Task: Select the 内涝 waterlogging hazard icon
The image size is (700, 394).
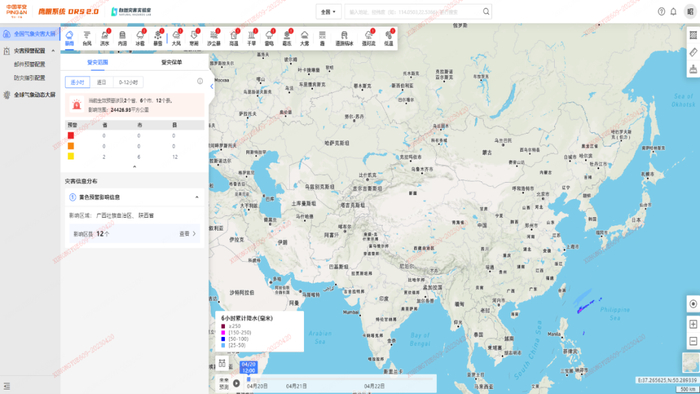Action: tap(122, 38)
